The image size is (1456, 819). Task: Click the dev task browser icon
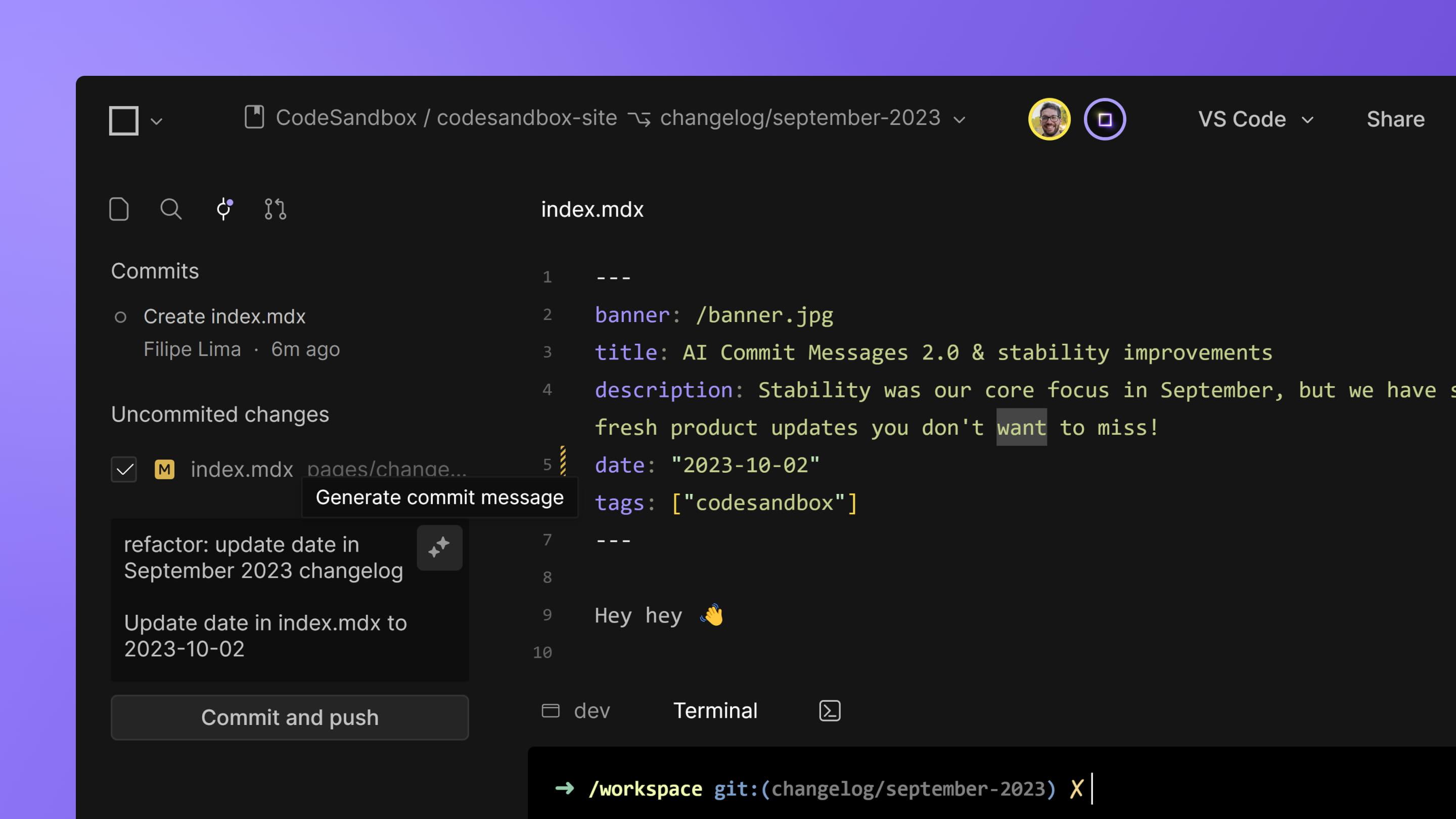[551, 710]
